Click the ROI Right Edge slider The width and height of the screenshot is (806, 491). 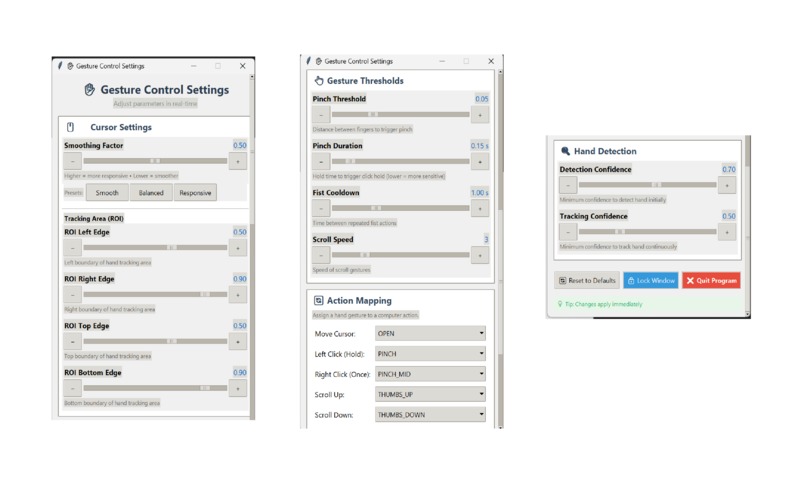(x=155, y=295)
